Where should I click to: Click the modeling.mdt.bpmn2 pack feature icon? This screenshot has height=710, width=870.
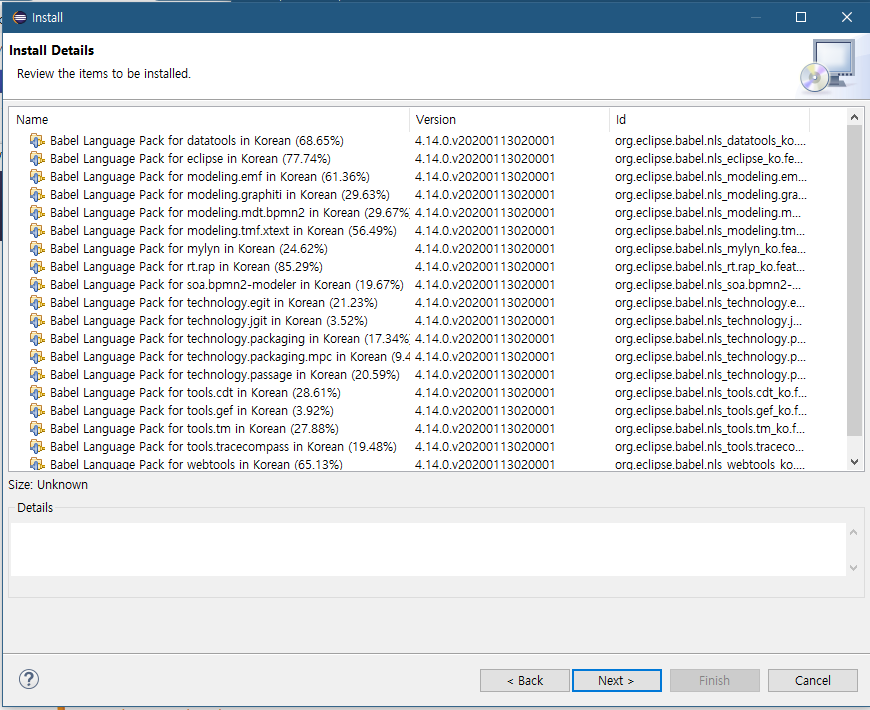click(37, 213)
